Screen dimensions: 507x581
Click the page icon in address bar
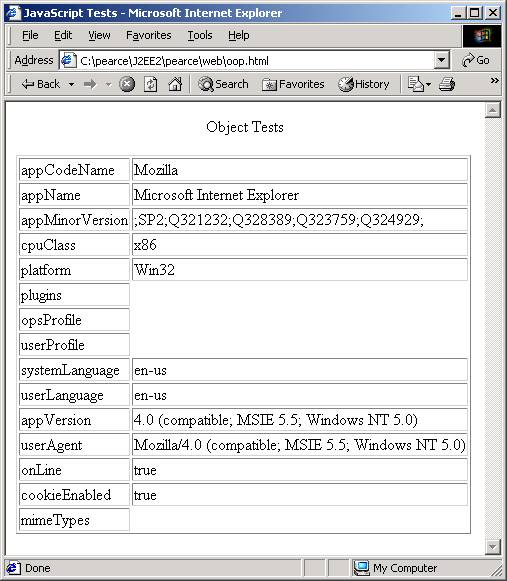[x=69, y=60]
